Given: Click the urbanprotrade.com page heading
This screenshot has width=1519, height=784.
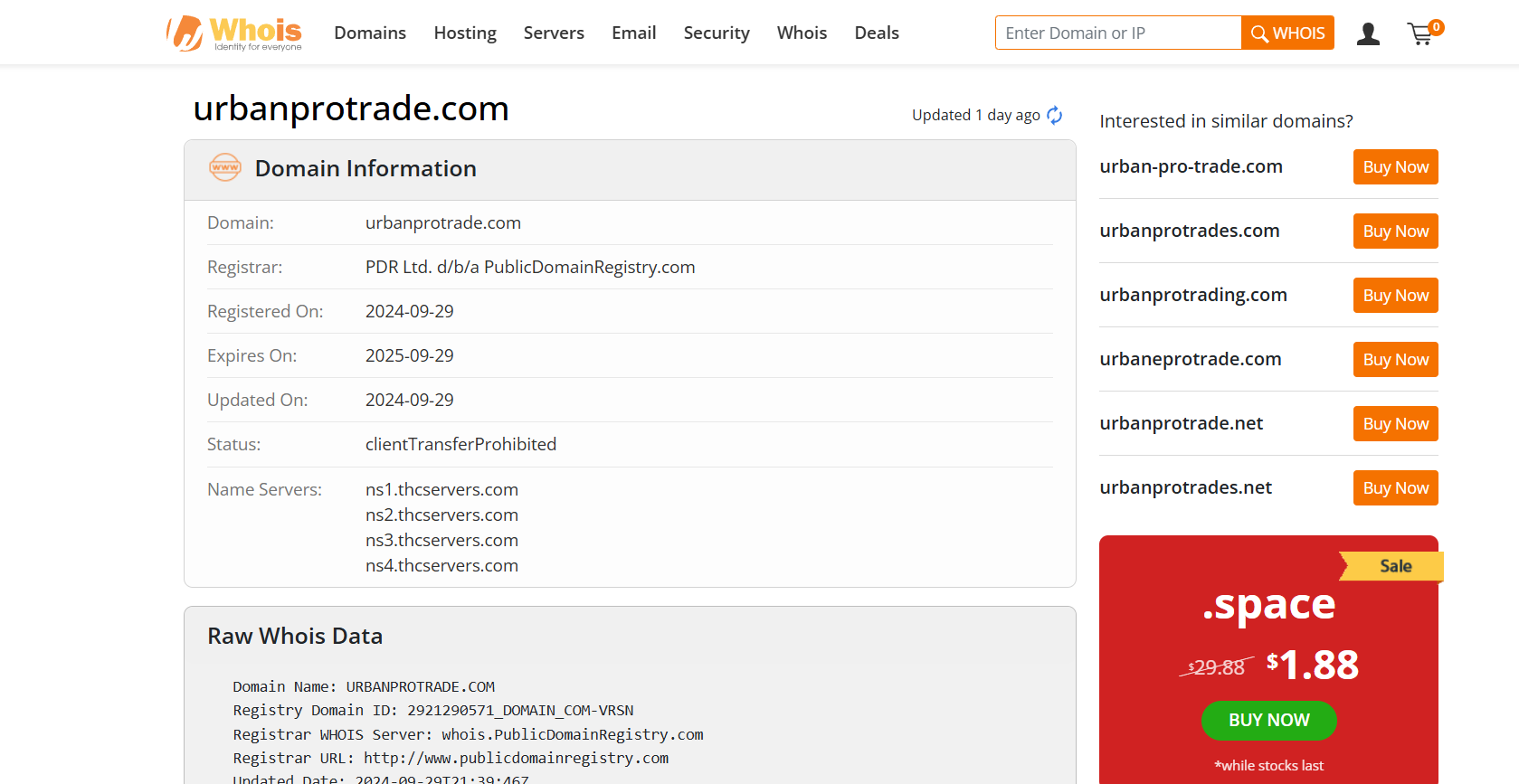Looking at the screenshot, I should pyautogui.click(x=351, y=109).
